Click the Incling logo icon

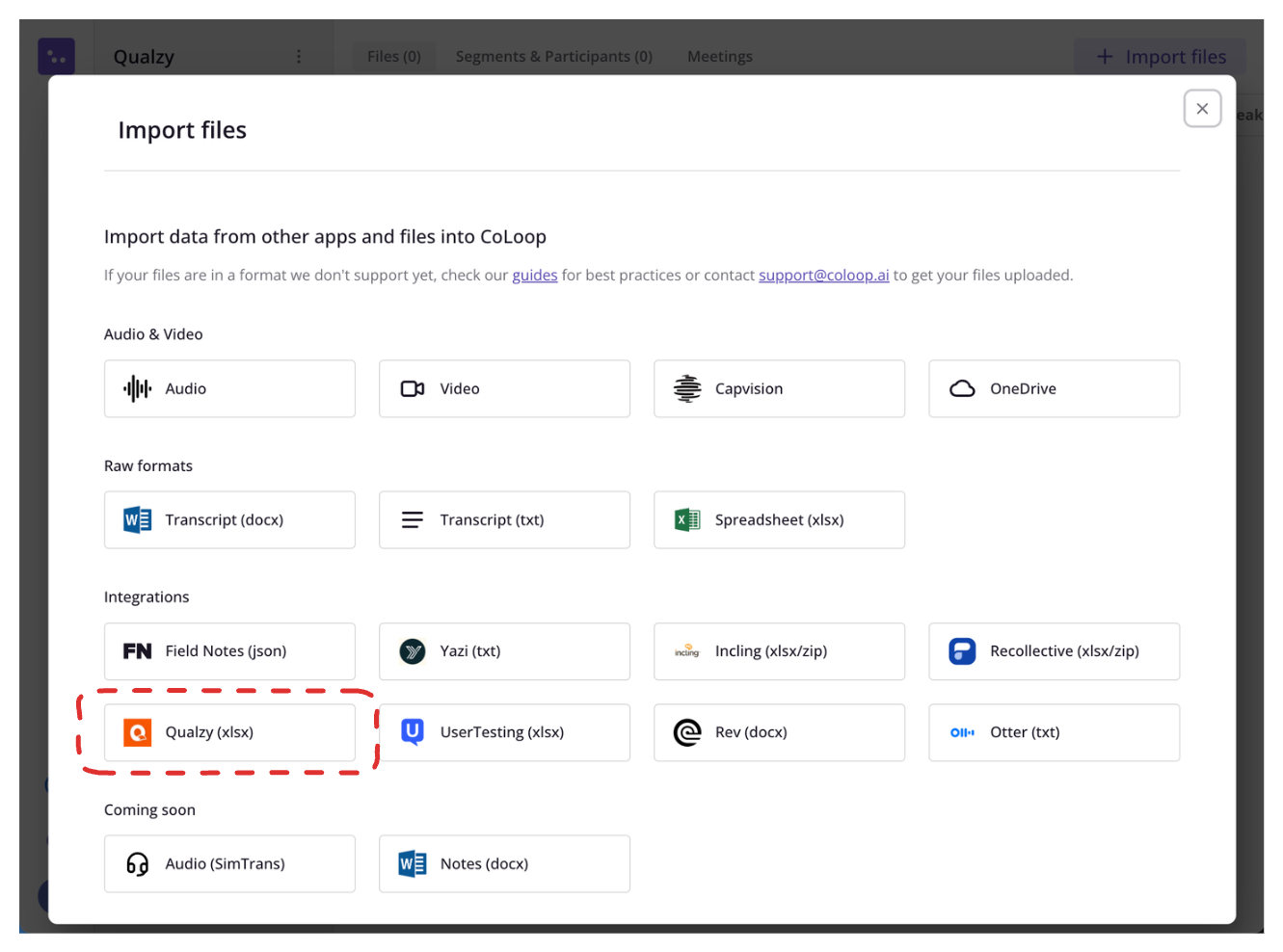tap(687, 651)
